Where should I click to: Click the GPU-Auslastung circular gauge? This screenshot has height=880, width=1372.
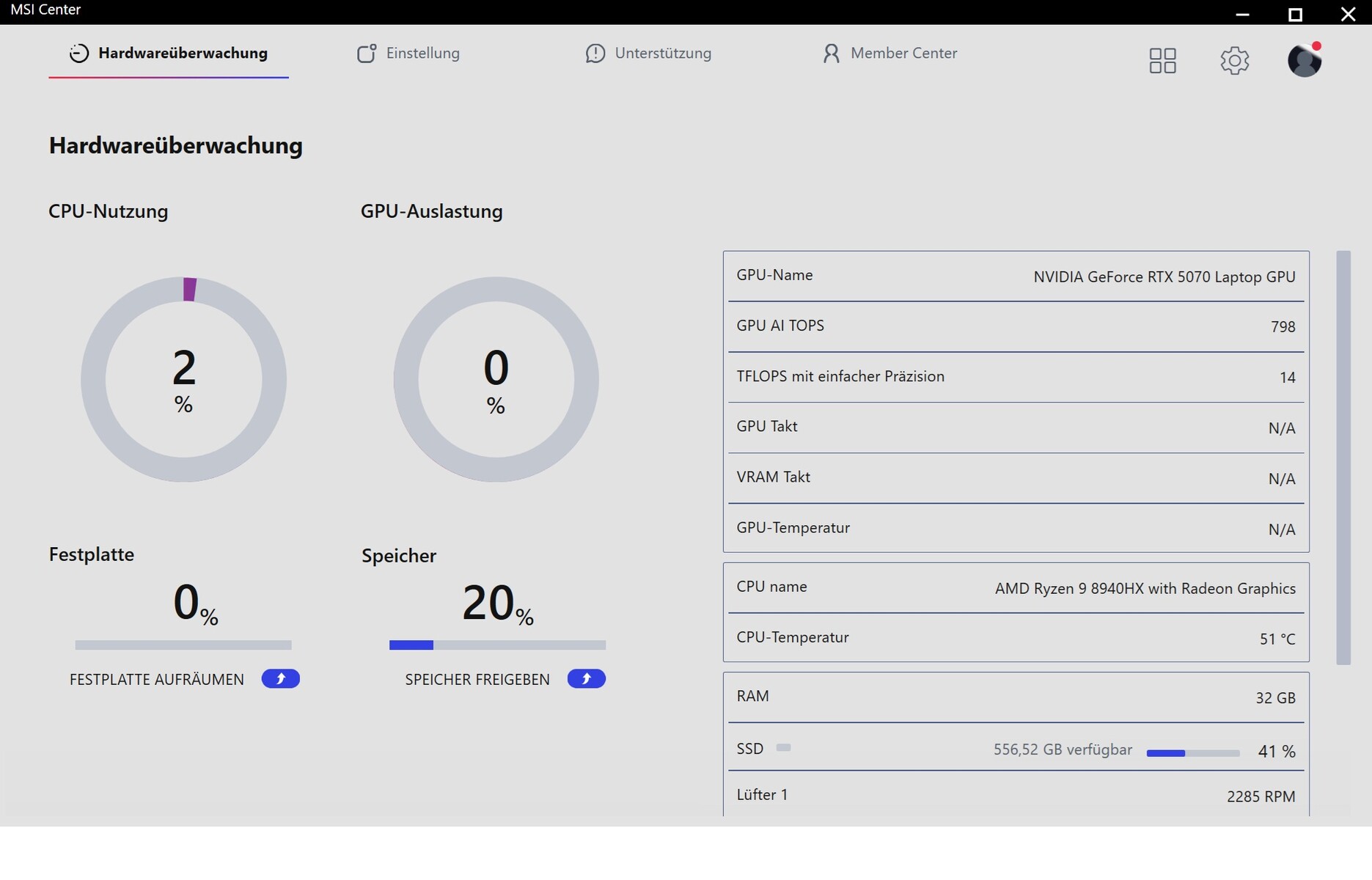click(496, 379)
